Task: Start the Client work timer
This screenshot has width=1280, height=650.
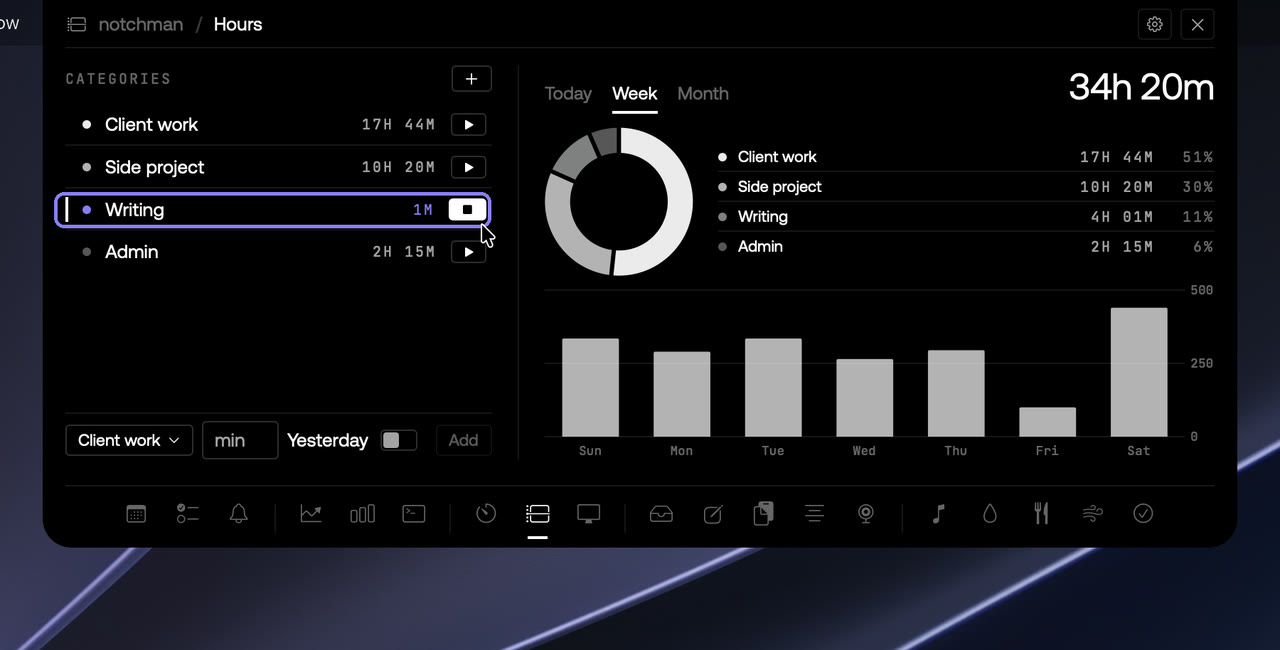Action: pyautogui.click(x=469, y=125)
